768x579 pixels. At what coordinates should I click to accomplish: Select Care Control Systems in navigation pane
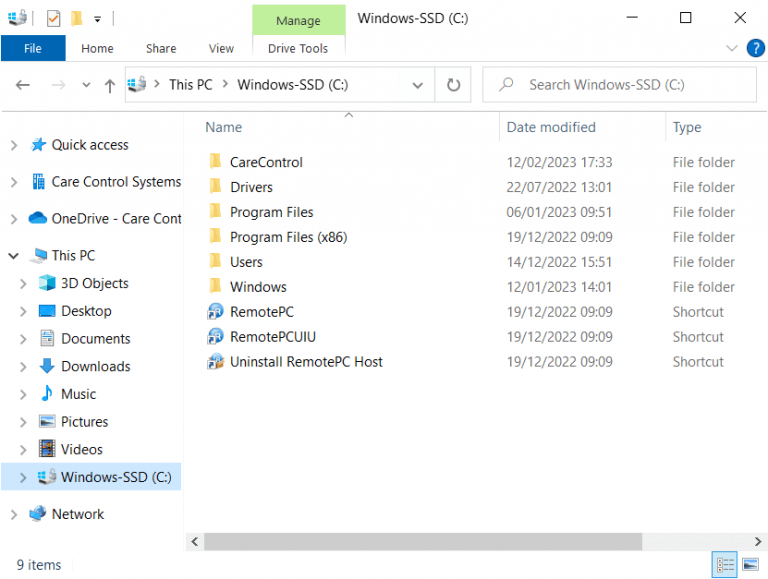pyautogui.click(x=116, y=182)
